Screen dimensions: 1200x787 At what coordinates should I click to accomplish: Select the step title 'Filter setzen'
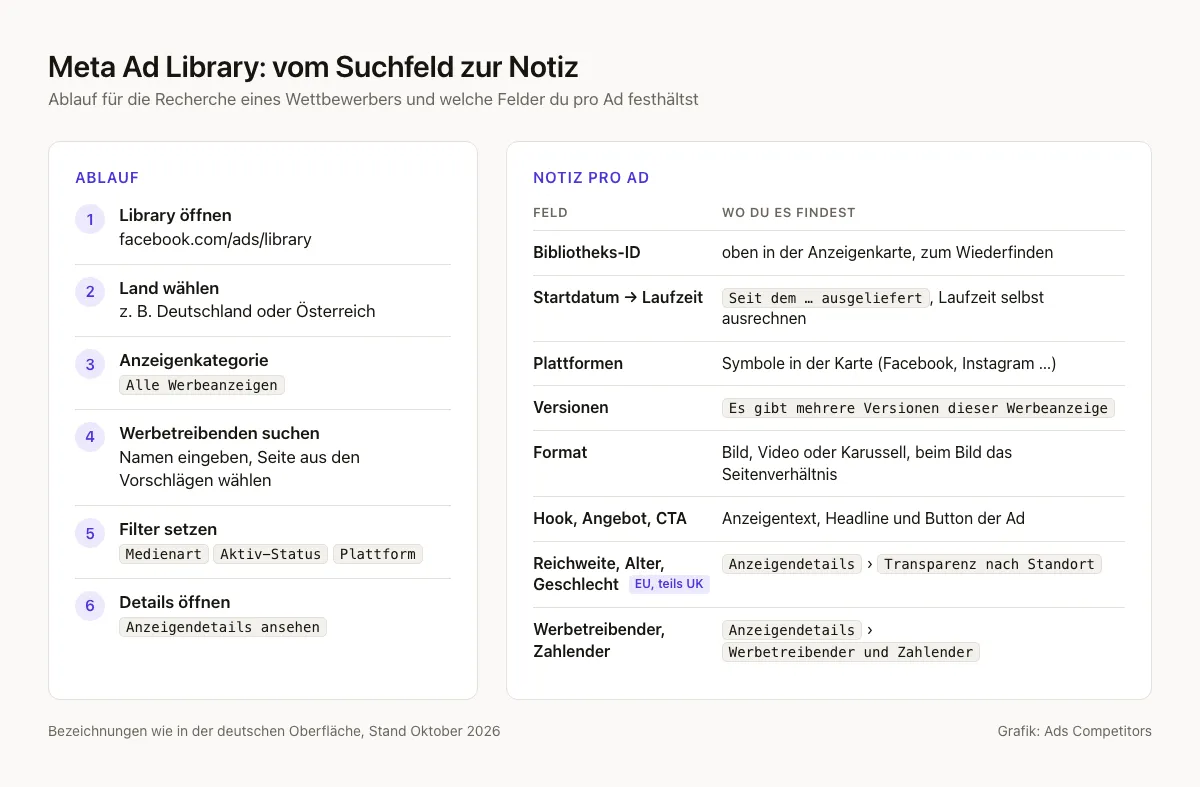168,529
